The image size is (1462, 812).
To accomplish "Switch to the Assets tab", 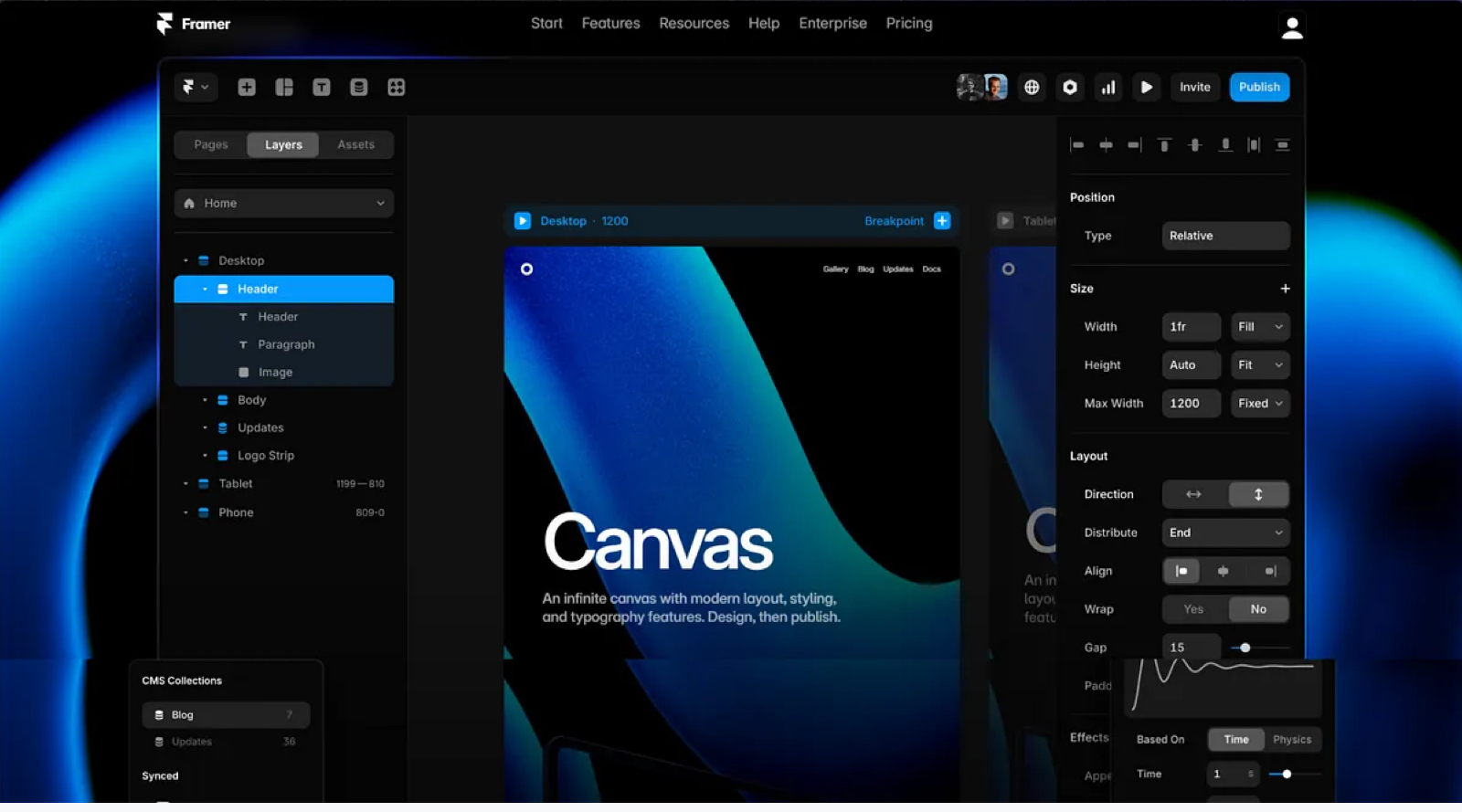I will click(x=355, y=144).
